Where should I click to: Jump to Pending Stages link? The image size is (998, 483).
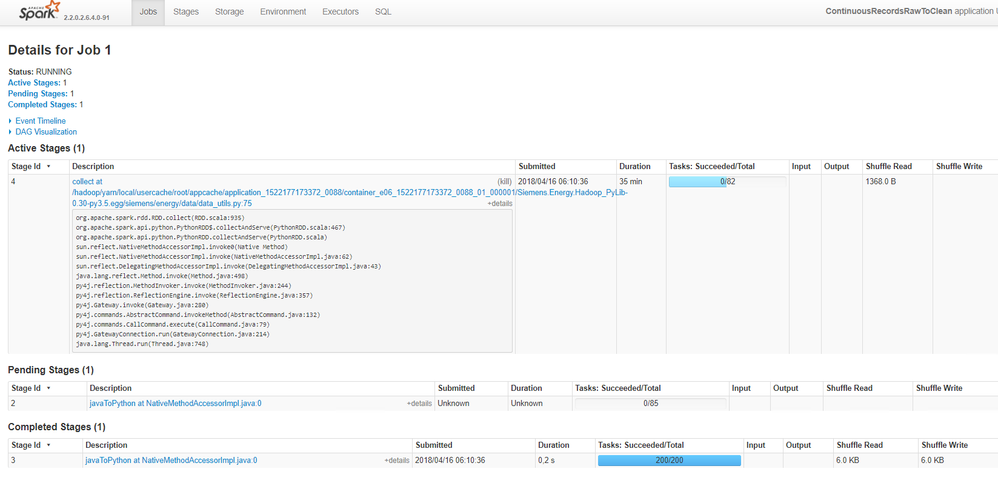tap(38, 94)
